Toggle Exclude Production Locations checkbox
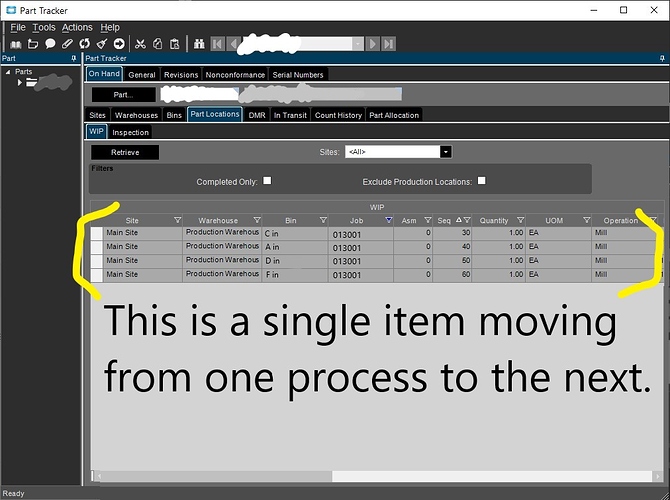 click(x=482, y=181)
